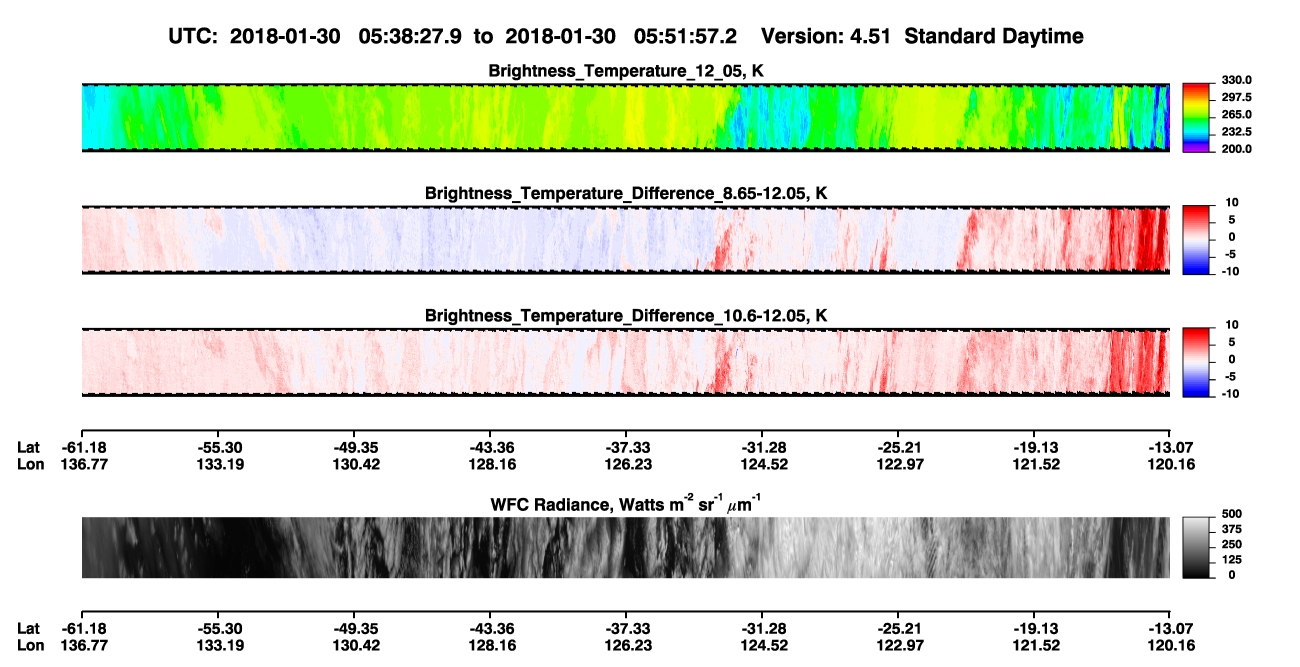Click the title "Brightness_Temperature_Difference_10.6-12.05, K"
The width and height of the screenshot is (1300, 667).
pyautogui.click(x=626, y=316)
